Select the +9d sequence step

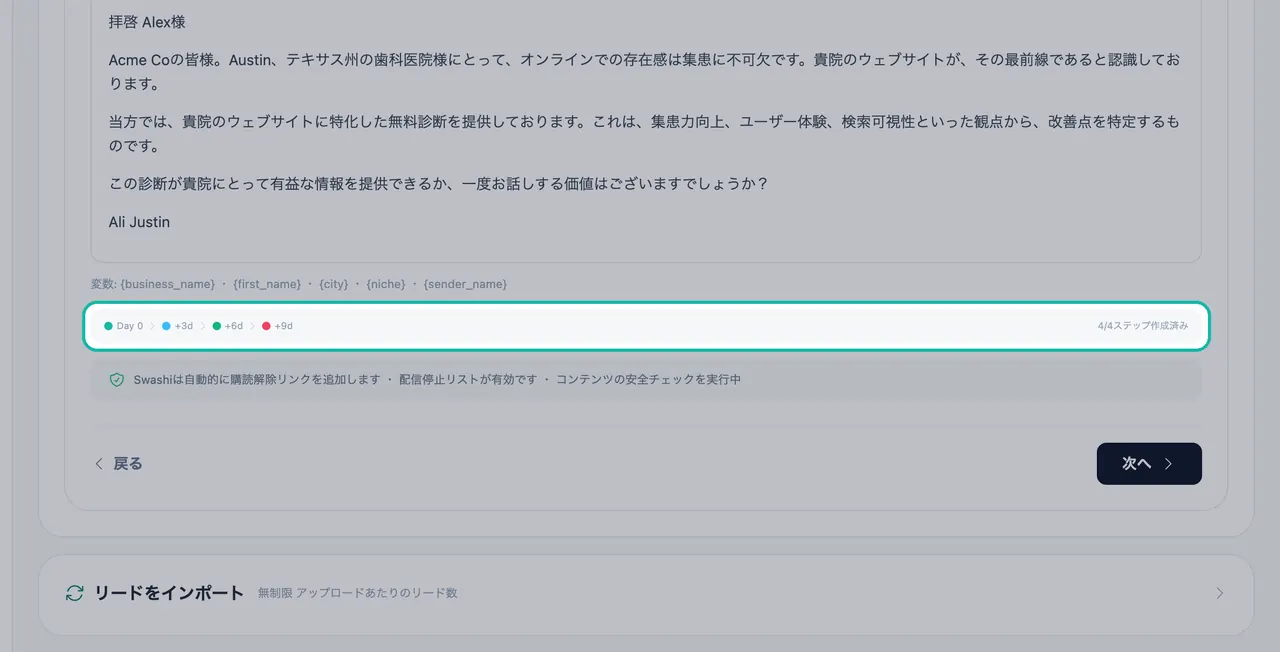coord(277,326)
